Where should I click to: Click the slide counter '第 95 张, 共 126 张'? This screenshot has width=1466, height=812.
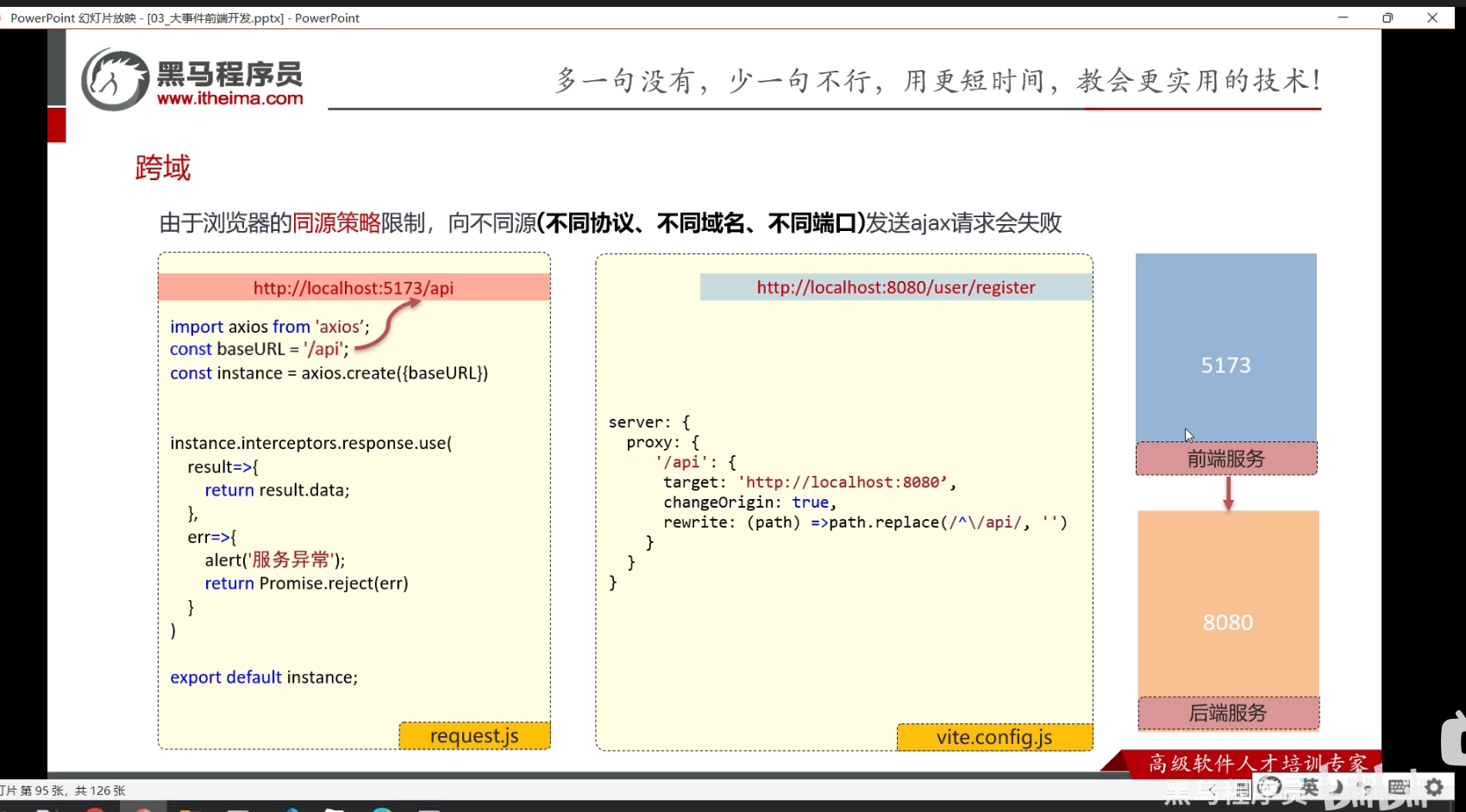coord(72,790)
